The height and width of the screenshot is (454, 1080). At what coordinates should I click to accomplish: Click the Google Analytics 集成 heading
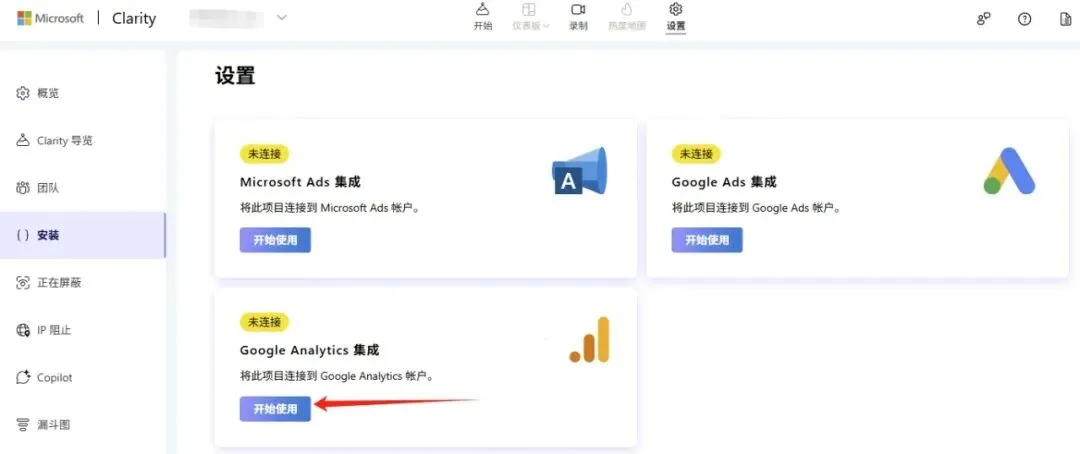pyautogui.click(x=309, y=351)
